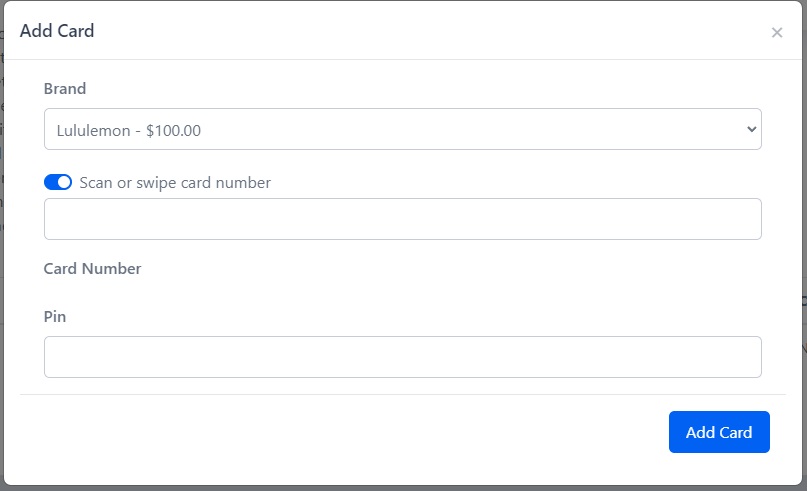Focus the scan or swipe card number field
The height and width of the screenshot is (491, 807).
pyautogui.click(x=402, y=219)
